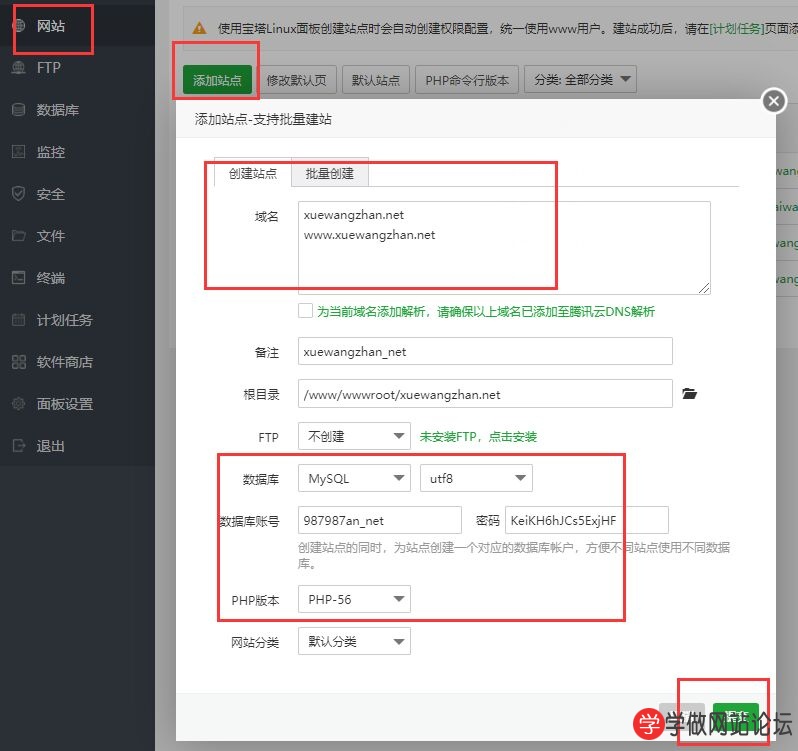Open the software store (软件商店) icon
Image resolution: width=798 pixels, height=751 pixels.
pyautogui.click(x=19, y=362)
